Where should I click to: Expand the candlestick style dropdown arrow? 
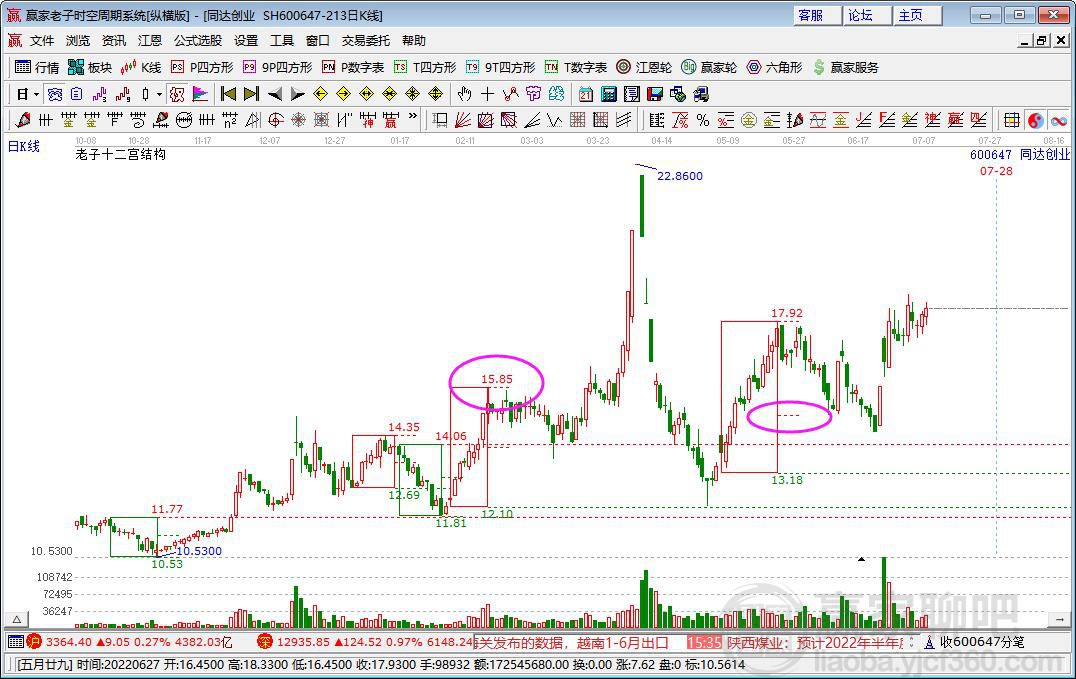click(159, 94)
